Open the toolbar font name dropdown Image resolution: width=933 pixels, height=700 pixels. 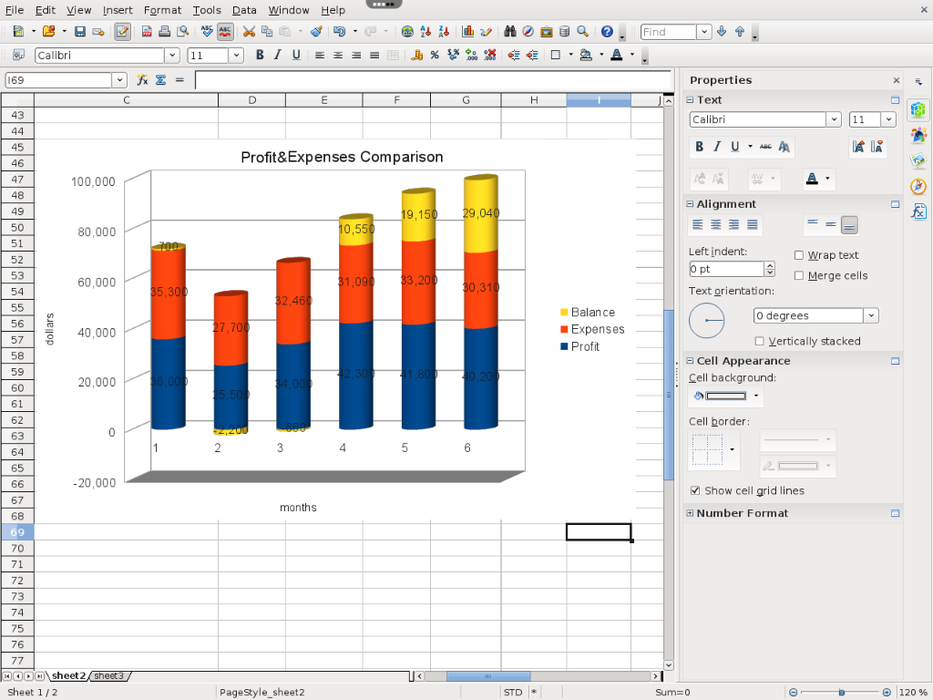172,56
